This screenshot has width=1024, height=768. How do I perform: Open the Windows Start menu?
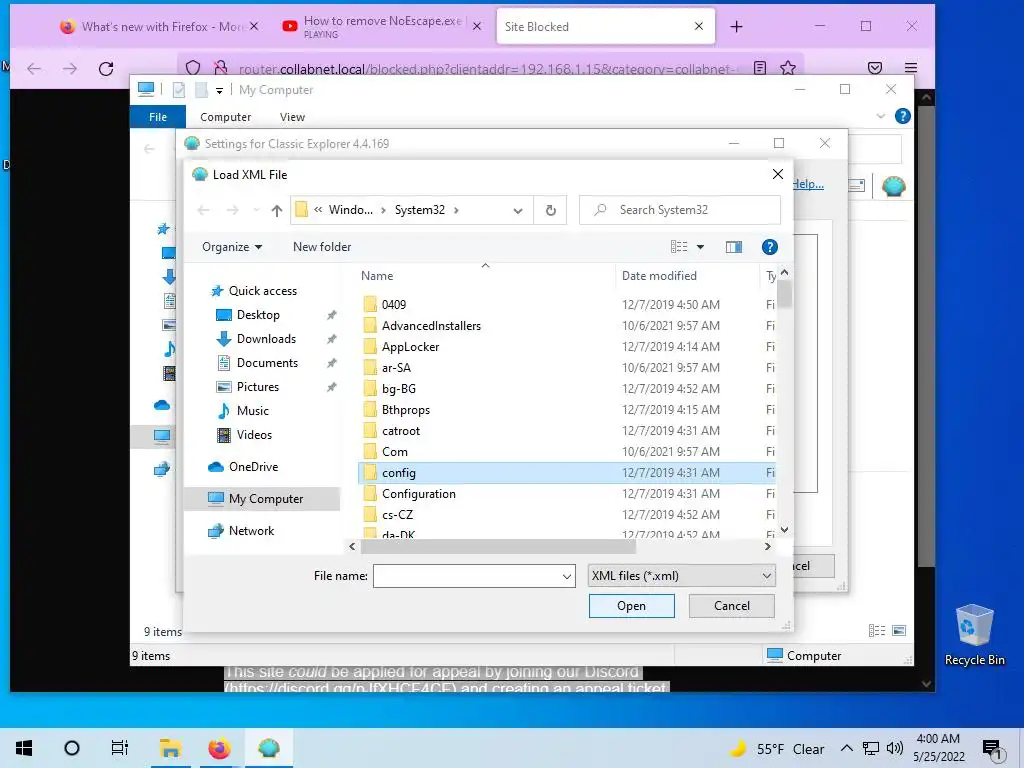24,748
